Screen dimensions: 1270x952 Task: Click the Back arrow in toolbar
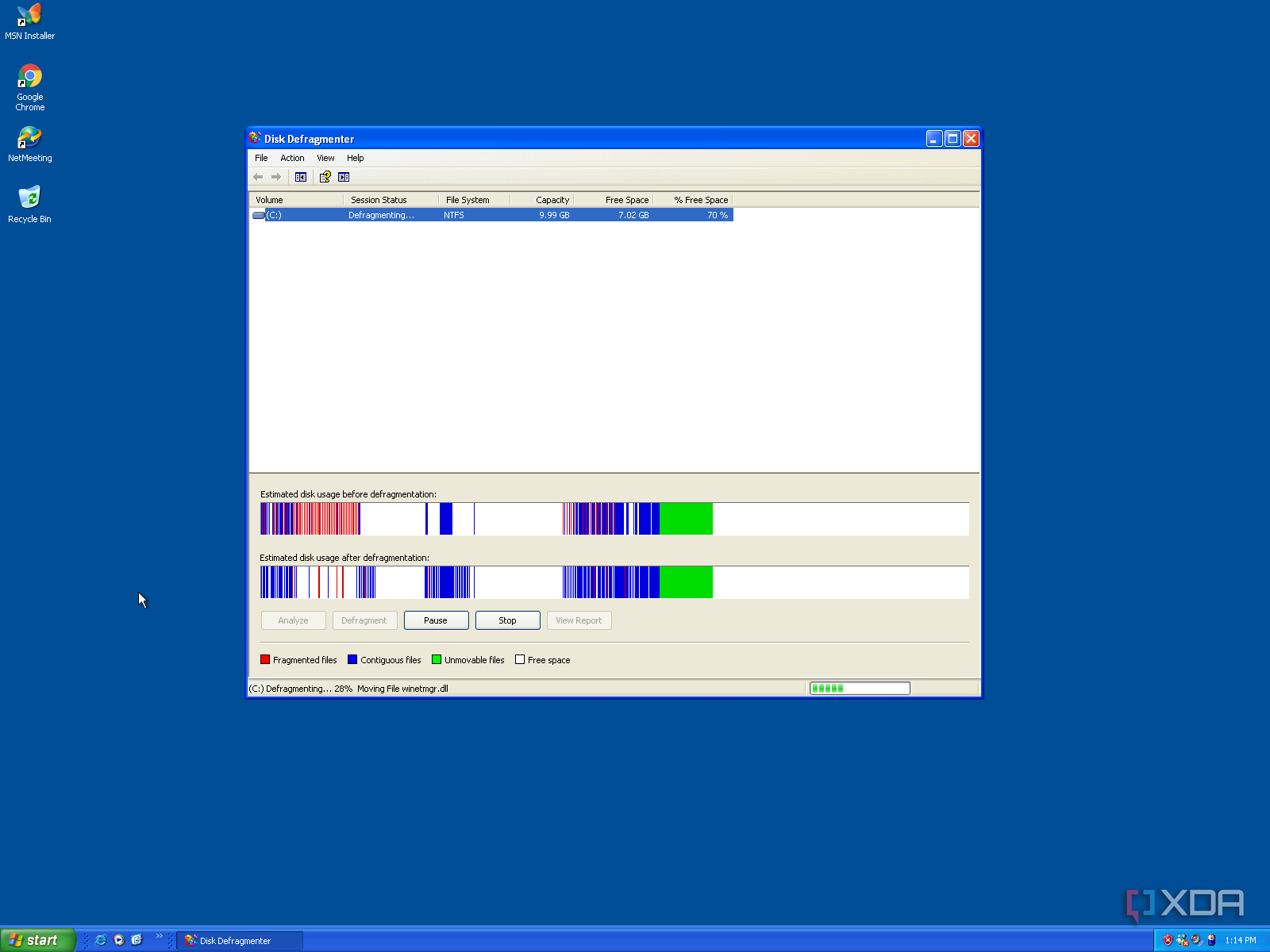pos(258,177)
